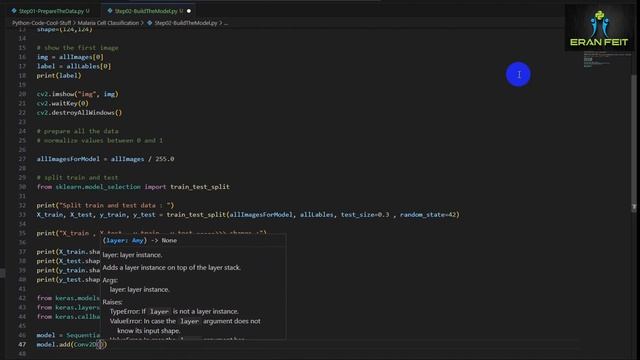The height and width of the screenshot is (360, 640).
Task: Click Python file icon on Step01 tab
Action: [x=14, y=11]
